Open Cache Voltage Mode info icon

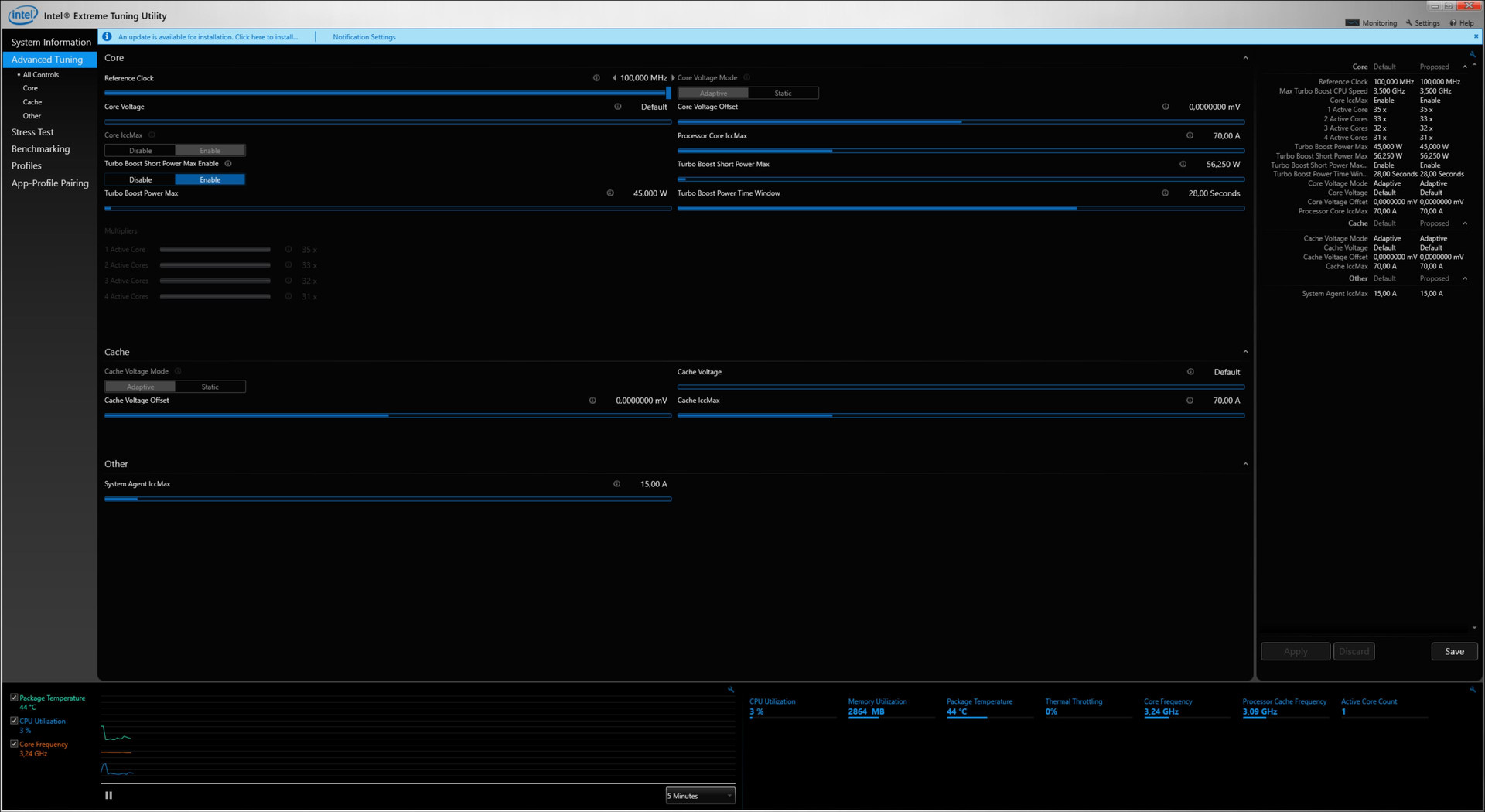point(178,371)
